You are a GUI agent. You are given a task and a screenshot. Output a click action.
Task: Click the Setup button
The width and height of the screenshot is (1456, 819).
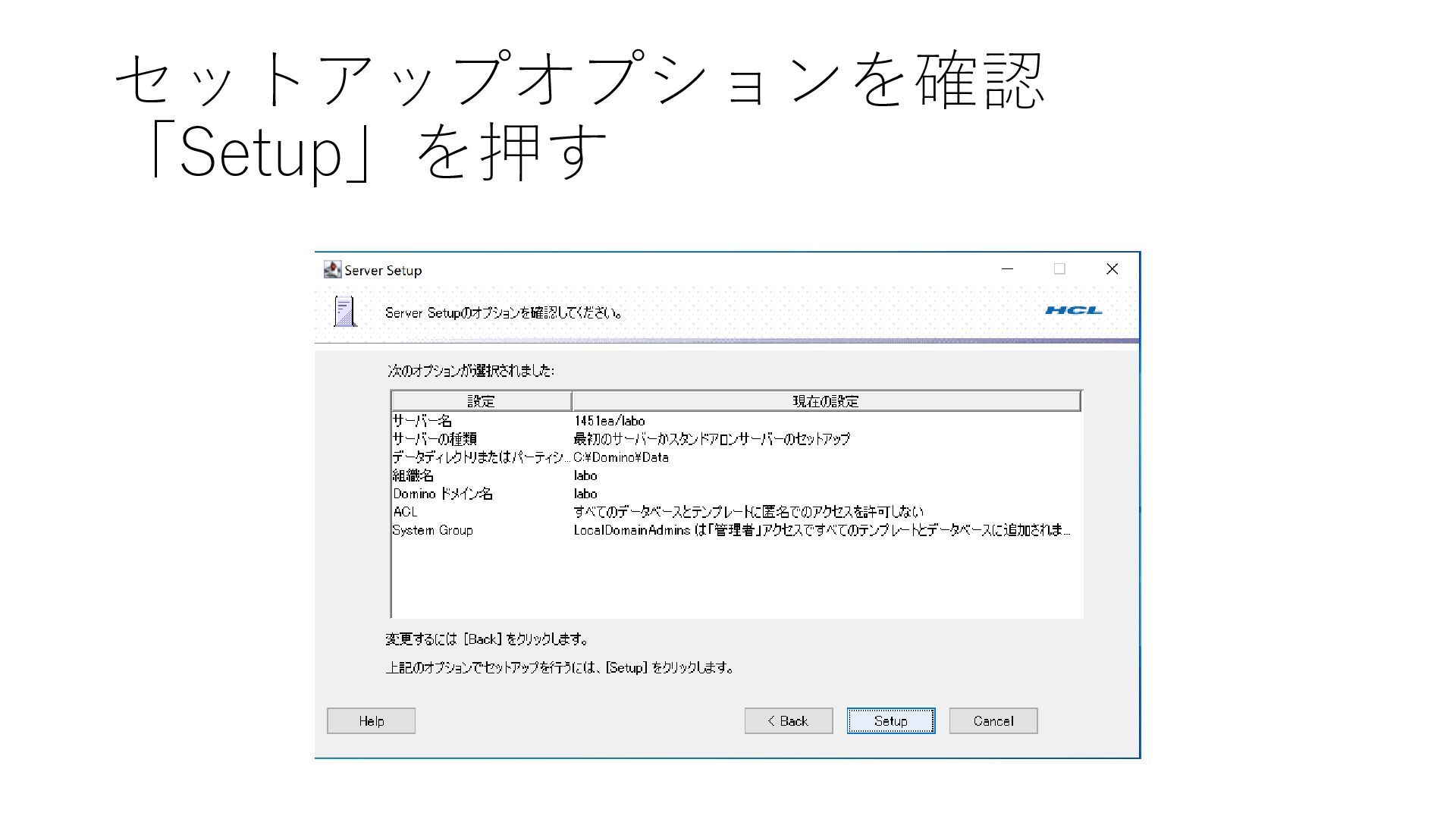pyautogui.click(x=890, y=720)
